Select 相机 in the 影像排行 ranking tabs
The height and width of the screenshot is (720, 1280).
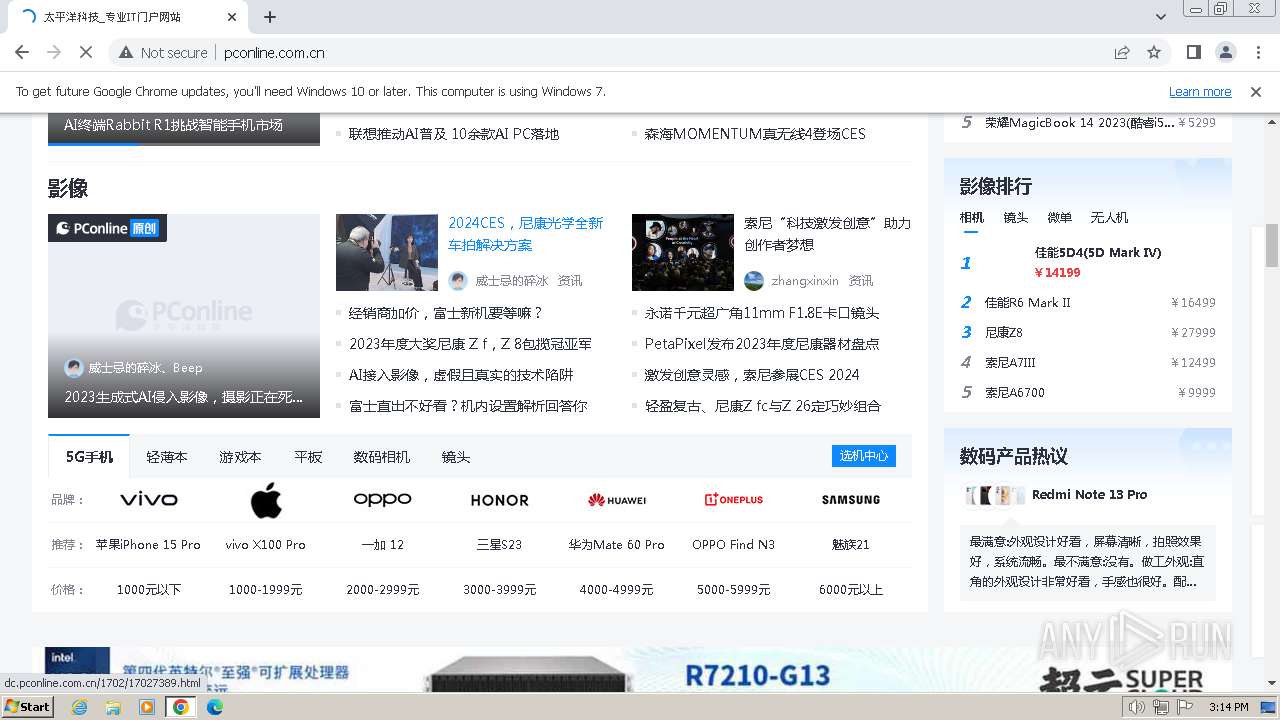(972, 217)
